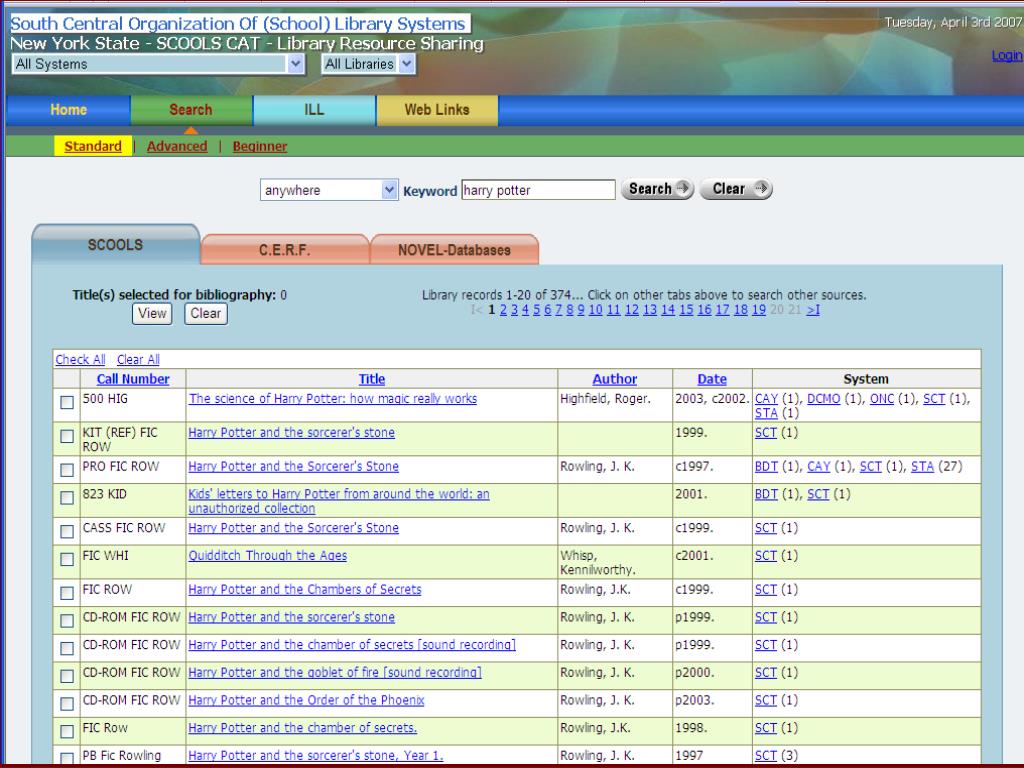Click STA link in PRO FIC ROW row
Image resolution: width=1024 pixels, height=768 pixels.
(x=922, y=466)
